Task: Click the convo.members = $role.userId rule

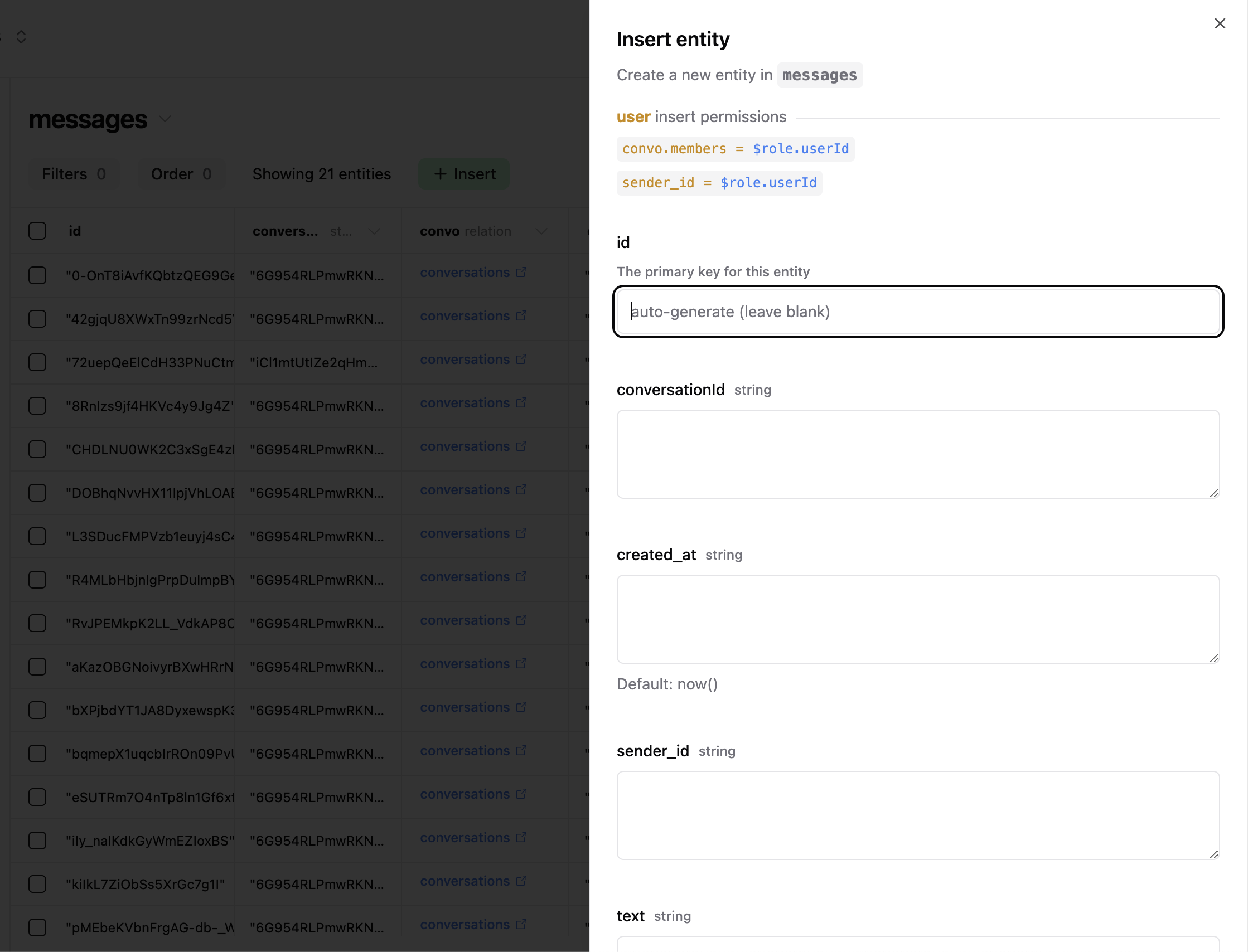Action: tap(736, 149)
